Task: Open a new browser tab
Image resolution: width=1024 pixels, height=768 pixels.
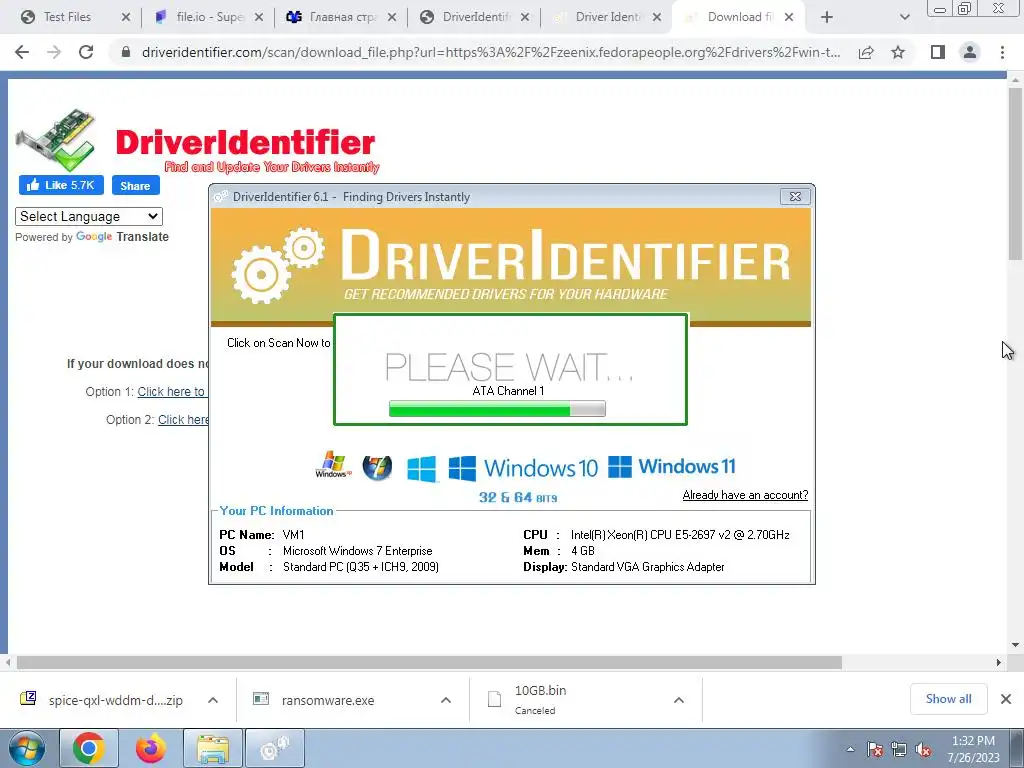Action: (x=827, y=18)
